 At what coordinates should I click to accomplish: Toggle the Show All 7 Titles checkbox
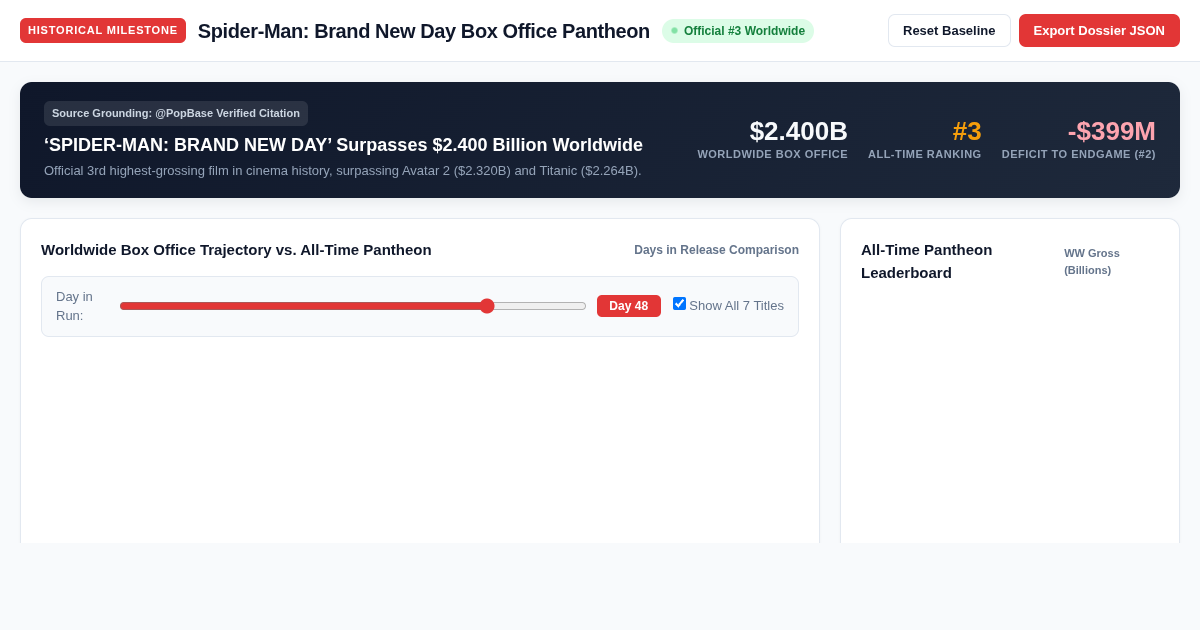680,304
